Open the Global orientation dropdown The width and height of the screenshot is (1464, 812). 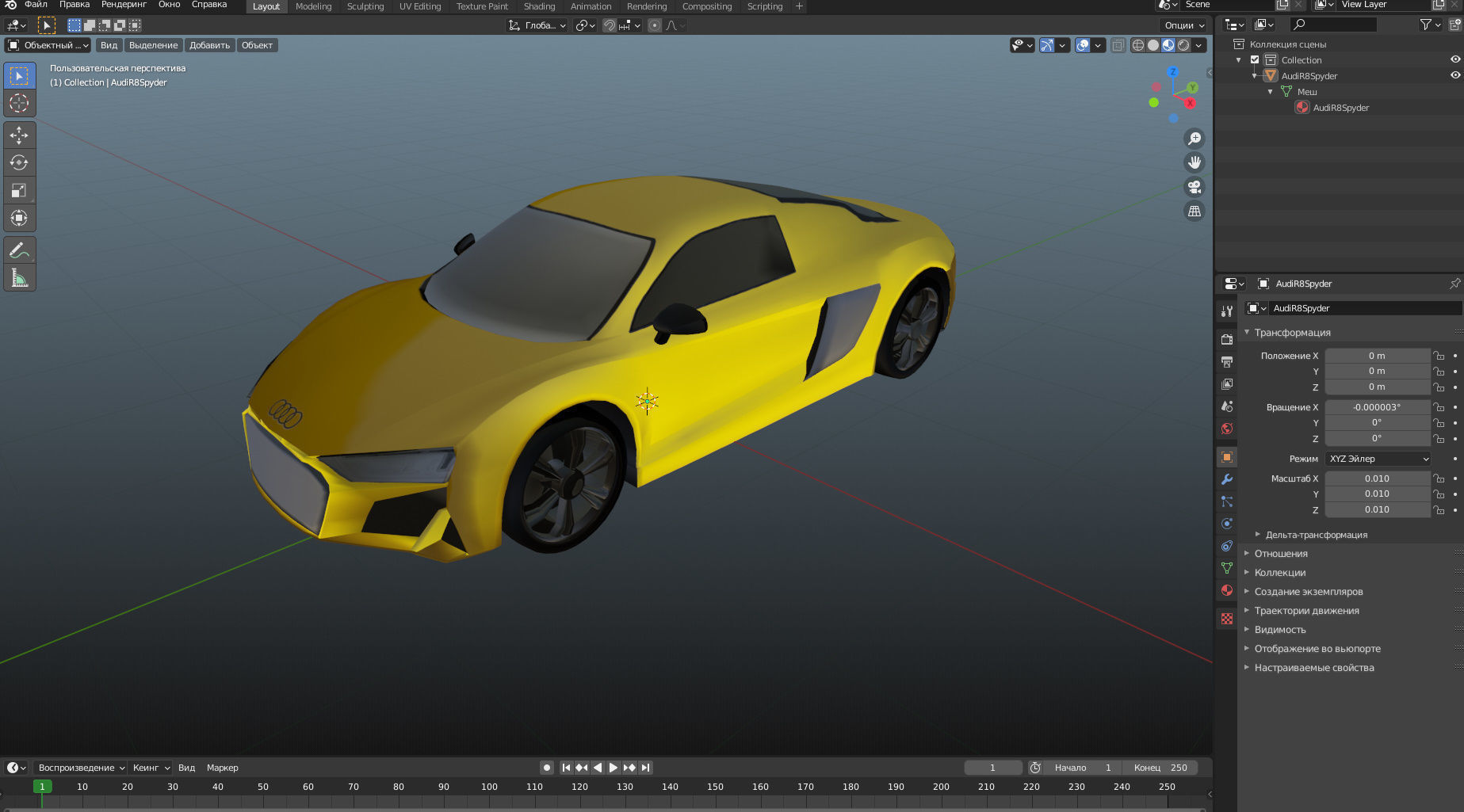pos(537,25)
